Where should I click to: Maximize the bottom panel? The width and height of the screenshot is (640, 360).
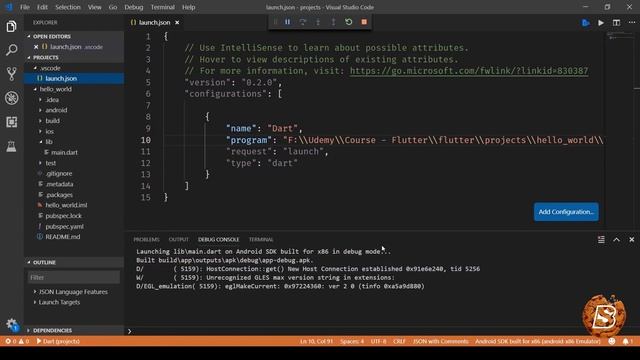click(x=616, y=240)
